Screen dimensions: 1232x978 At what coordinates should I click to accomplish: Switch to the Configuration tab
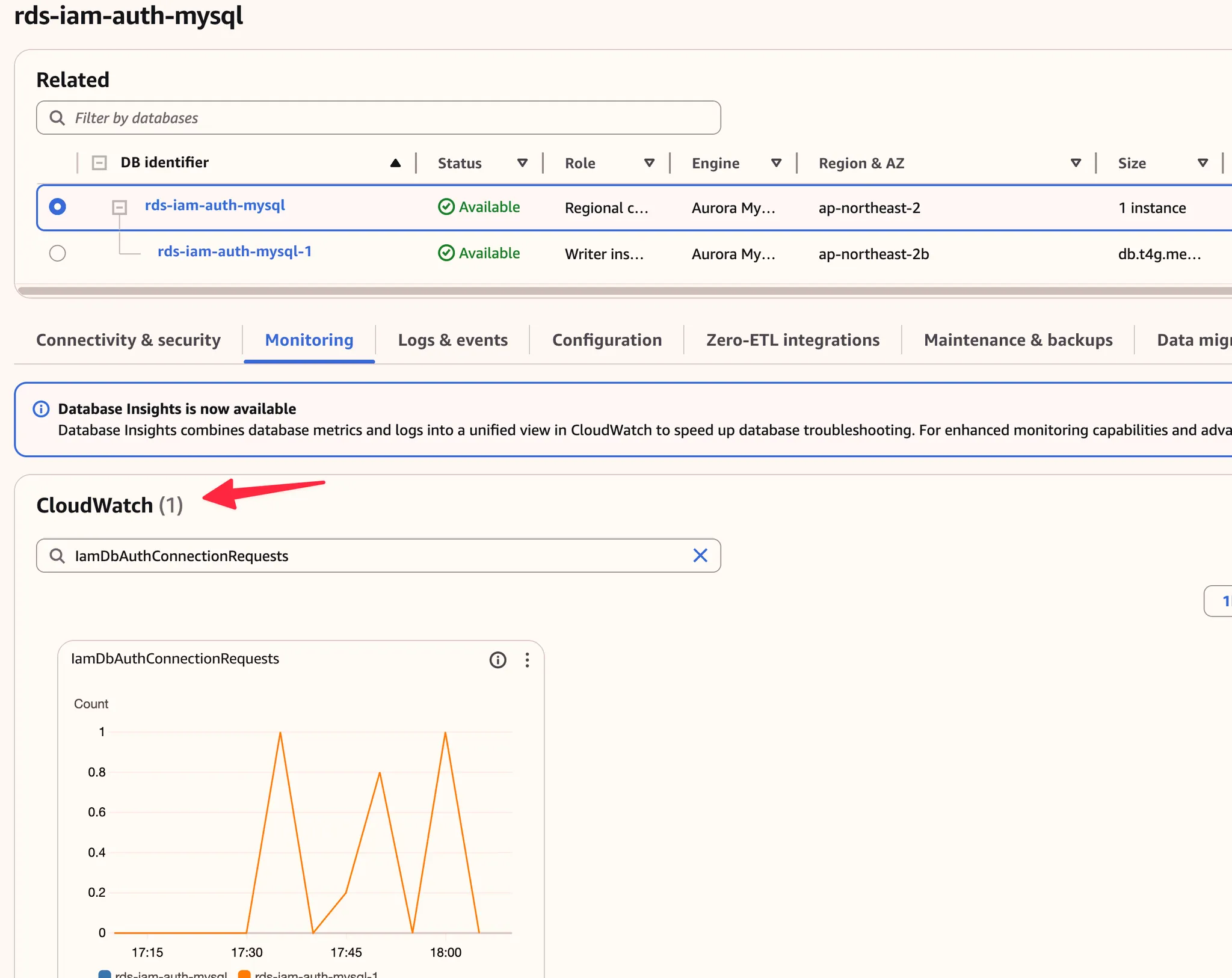(x=606, y=340)
